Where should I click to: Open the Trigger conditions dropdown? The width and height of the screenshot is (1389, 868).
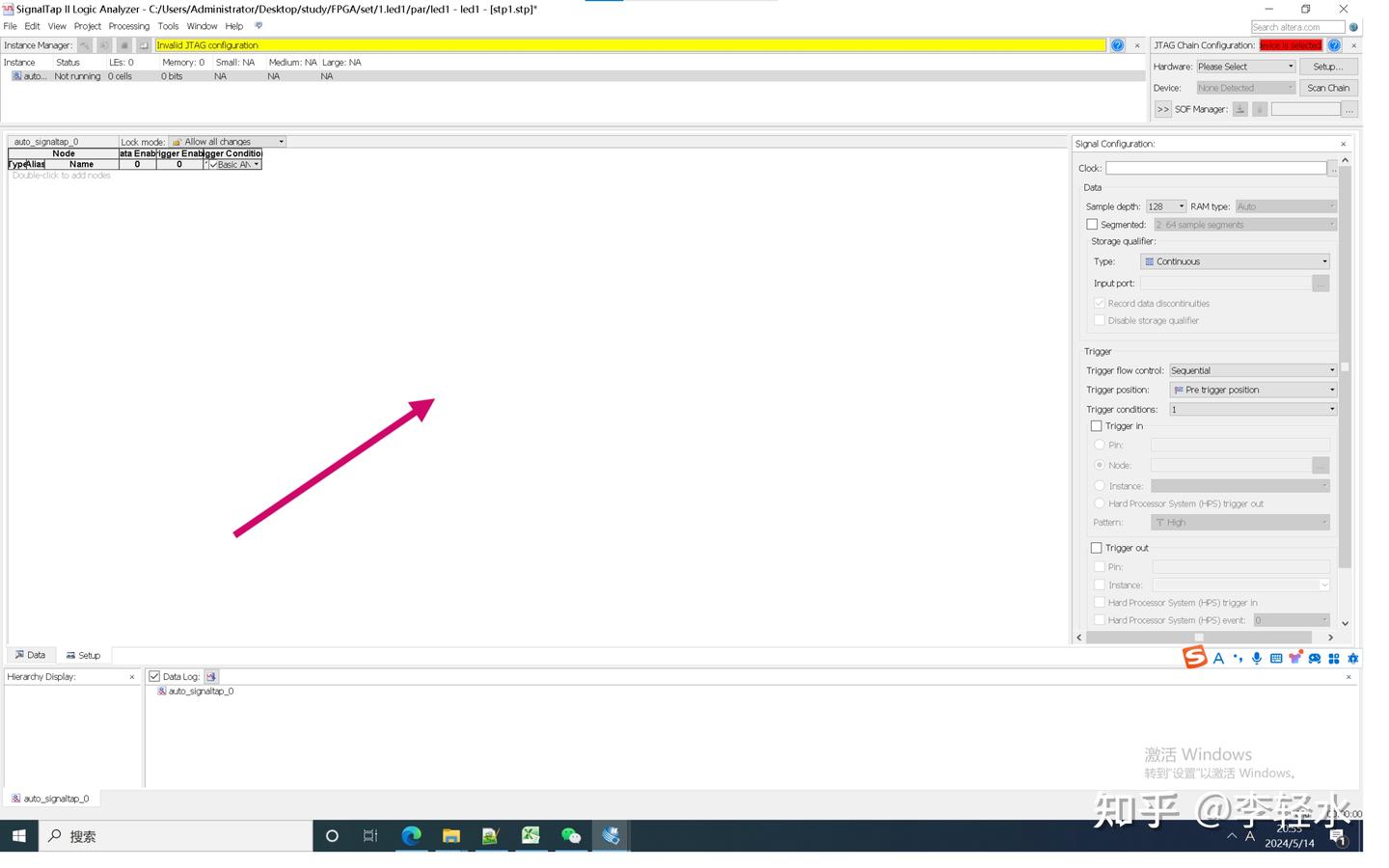point(1253,410)
